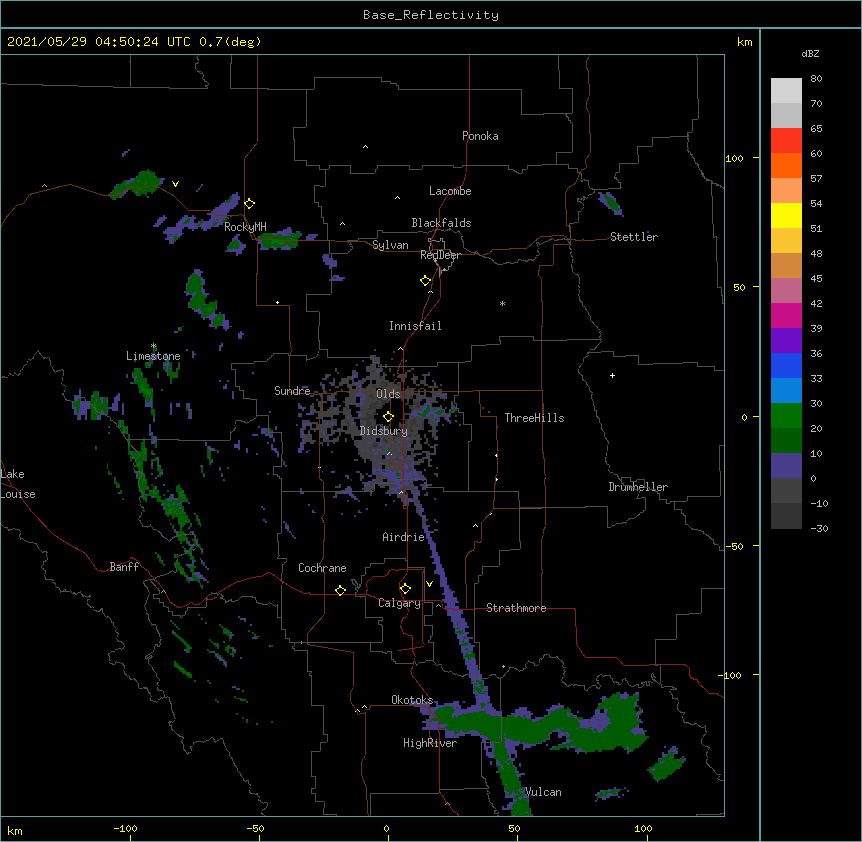The height and width of the screenshot is (842, 862).
Task: Click the Ponoka city label
Action: [480, 136]
